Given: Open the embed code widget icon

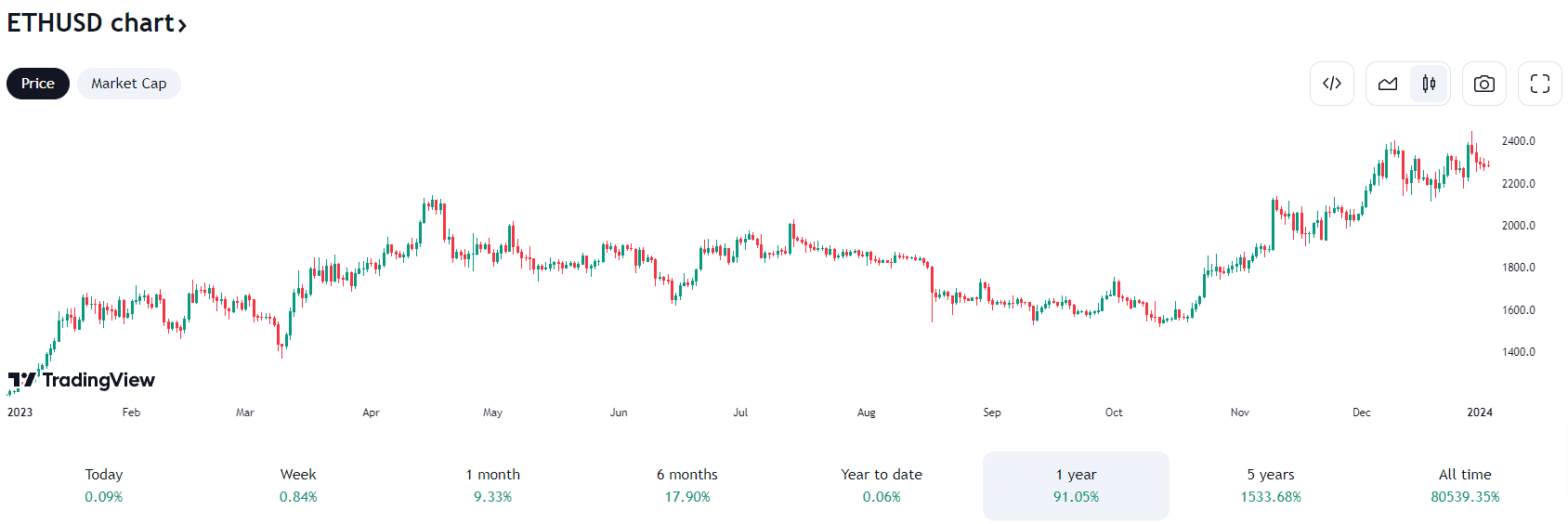Looking at the screenshot, I should point(1331,84).
